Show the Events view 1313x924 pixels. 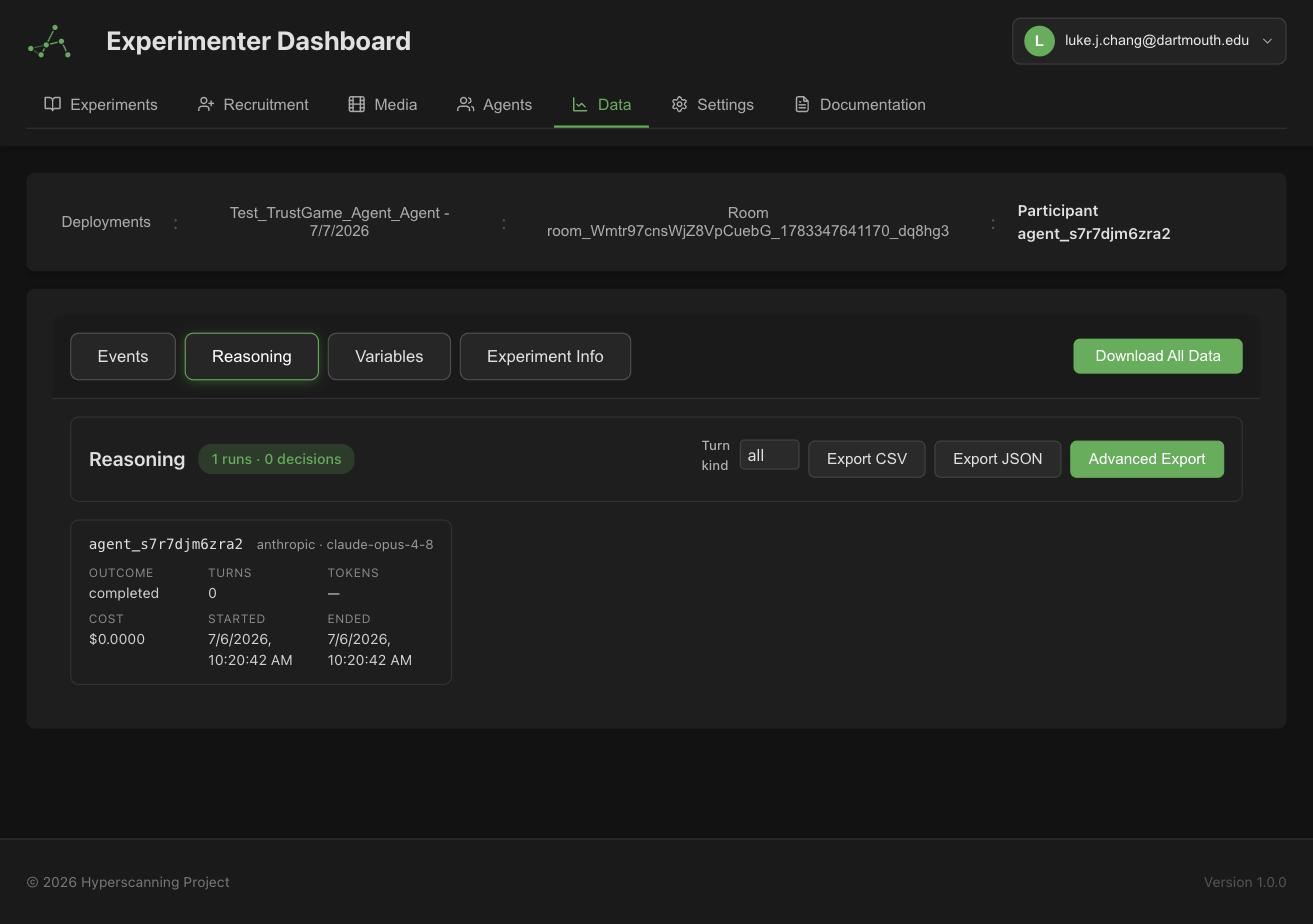click(x=123, y=356)
